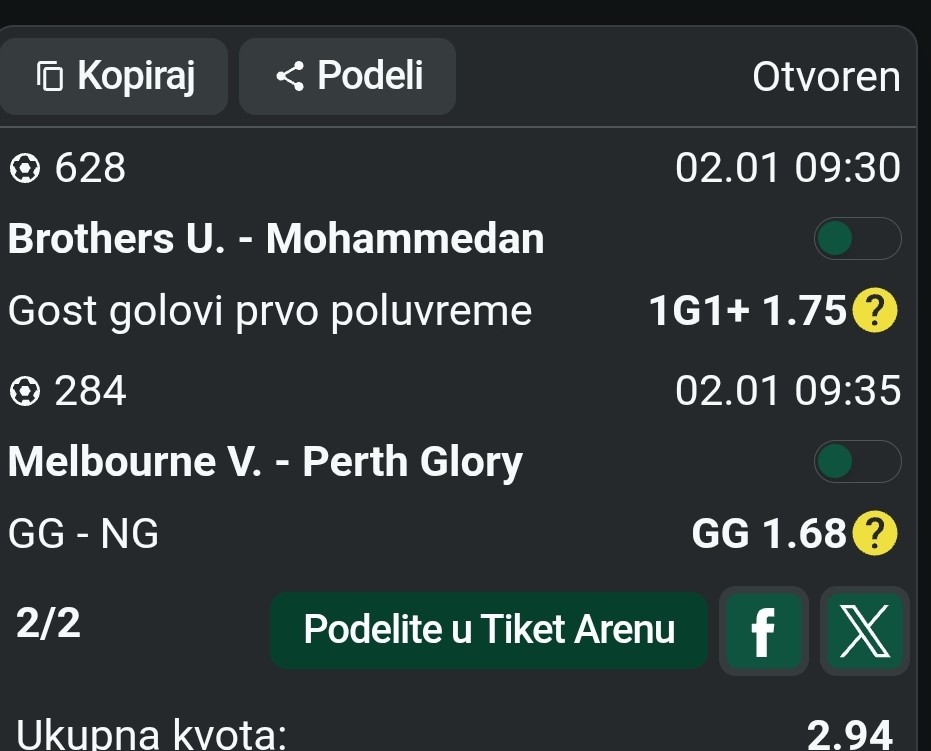
Task: Click the GG 1.68 odds value
Action: [769, 535]
